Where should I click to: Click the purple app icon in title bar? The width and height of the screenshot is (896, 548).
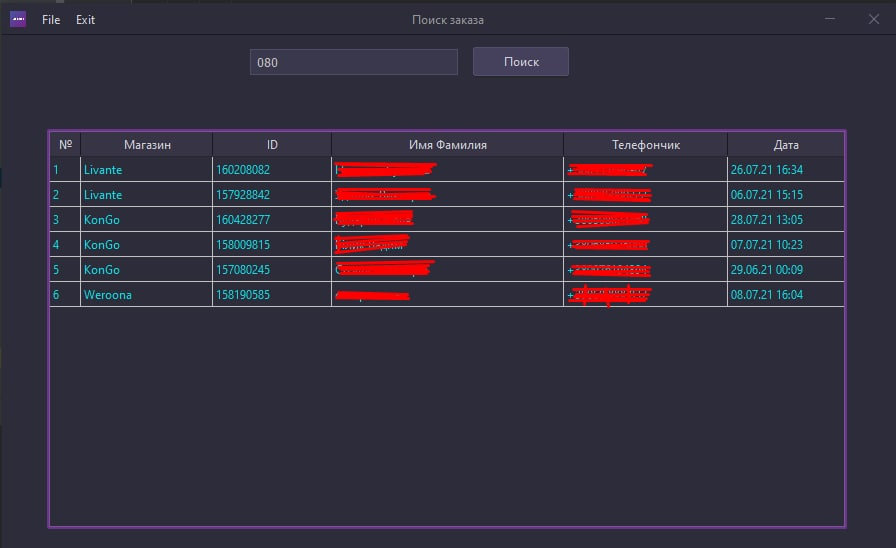[x=18, y=19]
